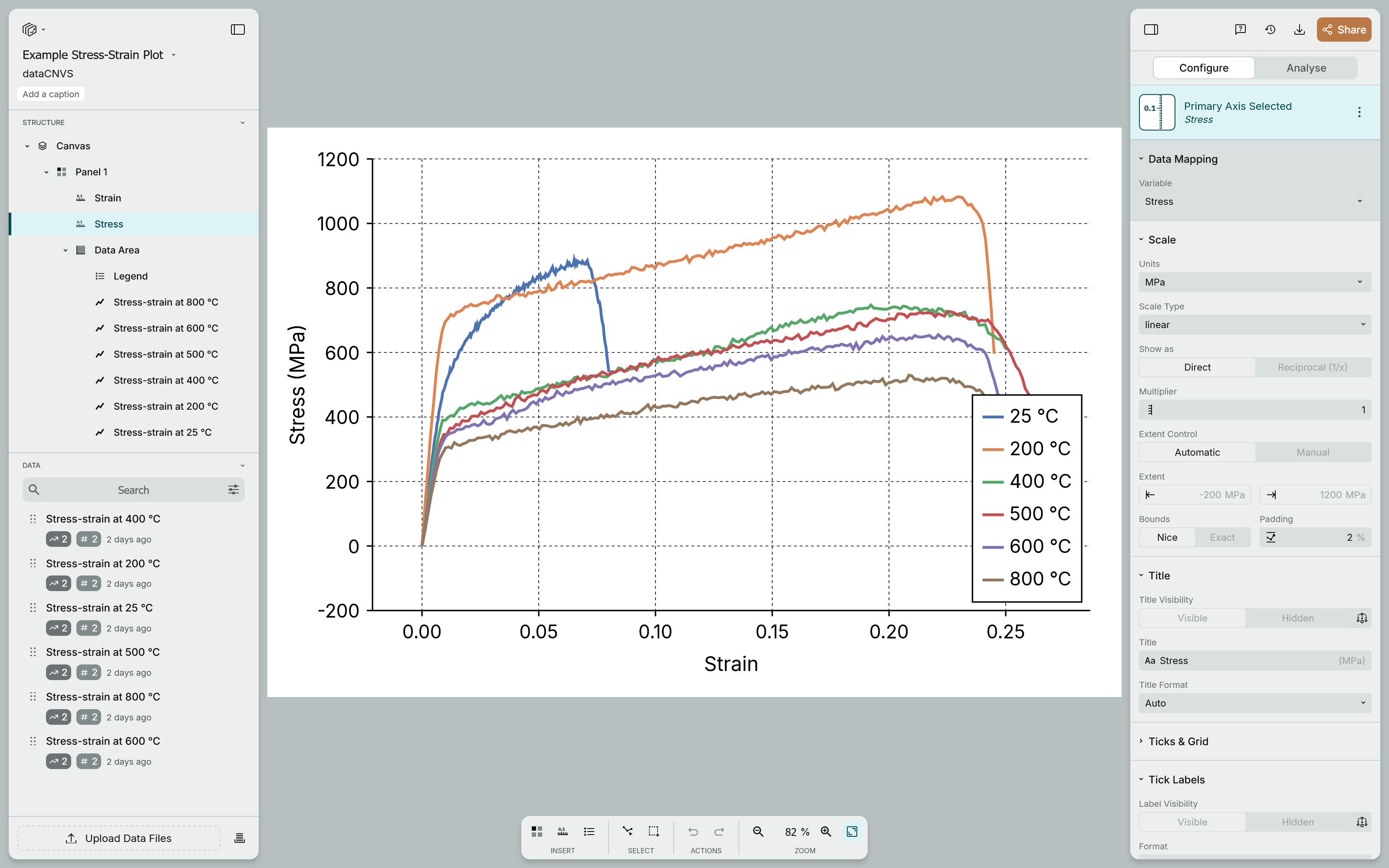1389x868 pixels.
Task: Set Show as to Reciprocal (1/x)
Action: coord(1312,368)
